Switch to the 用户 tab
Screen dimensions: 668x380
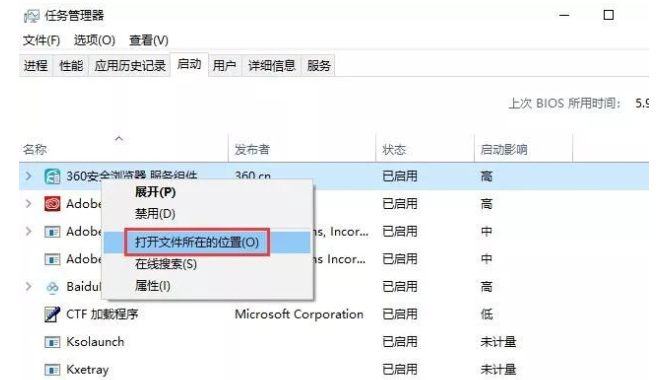(225, 66)
